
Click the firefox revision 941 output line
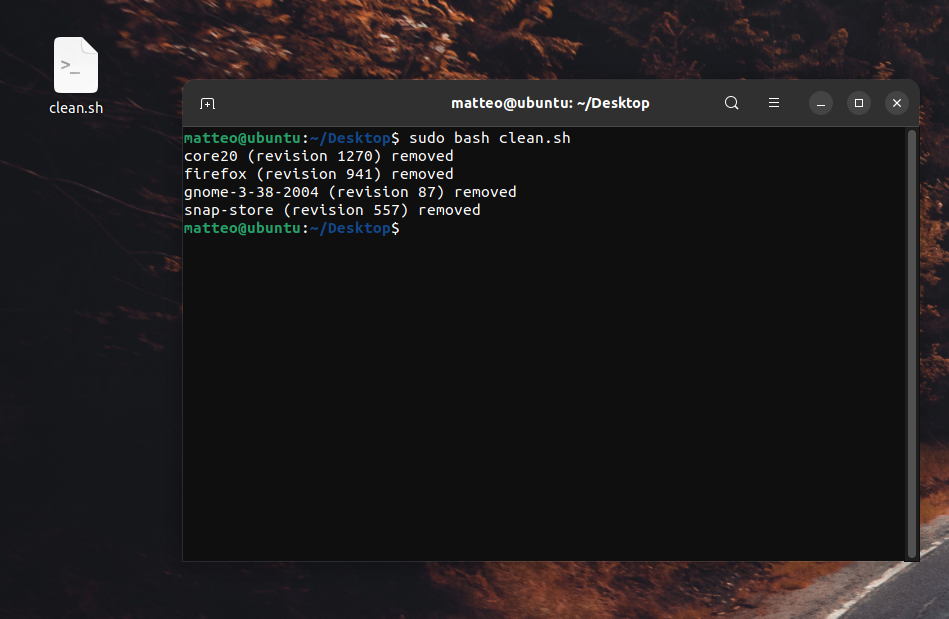pyautogui.click(x=318, y=174)
